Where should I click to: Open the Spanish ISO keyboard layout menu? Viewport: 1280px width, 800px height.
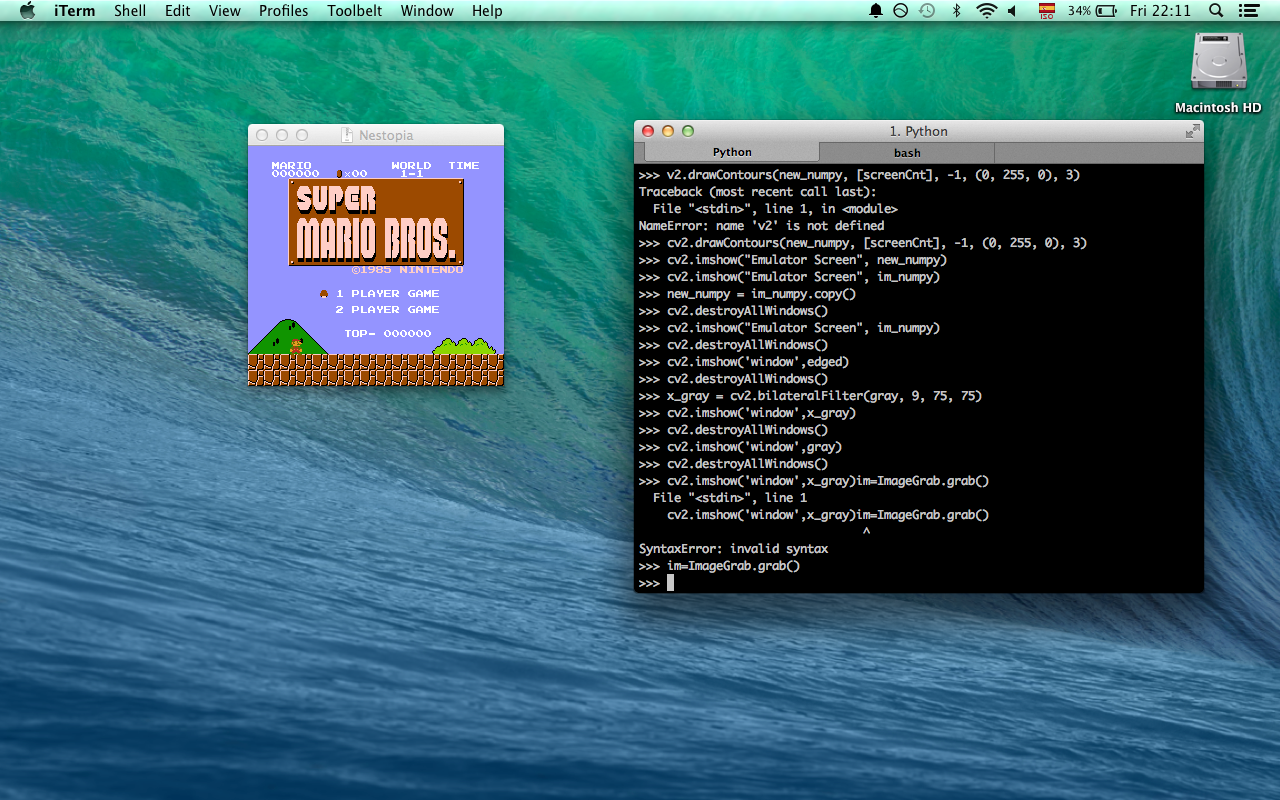click(1046, 11)
